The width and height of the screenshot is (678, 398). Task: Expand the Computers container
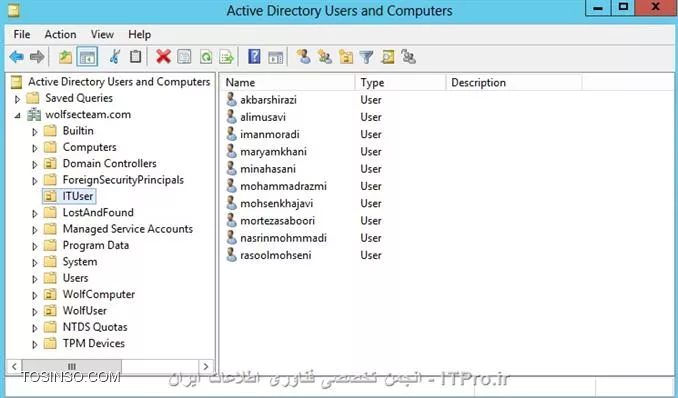point(35,148)
